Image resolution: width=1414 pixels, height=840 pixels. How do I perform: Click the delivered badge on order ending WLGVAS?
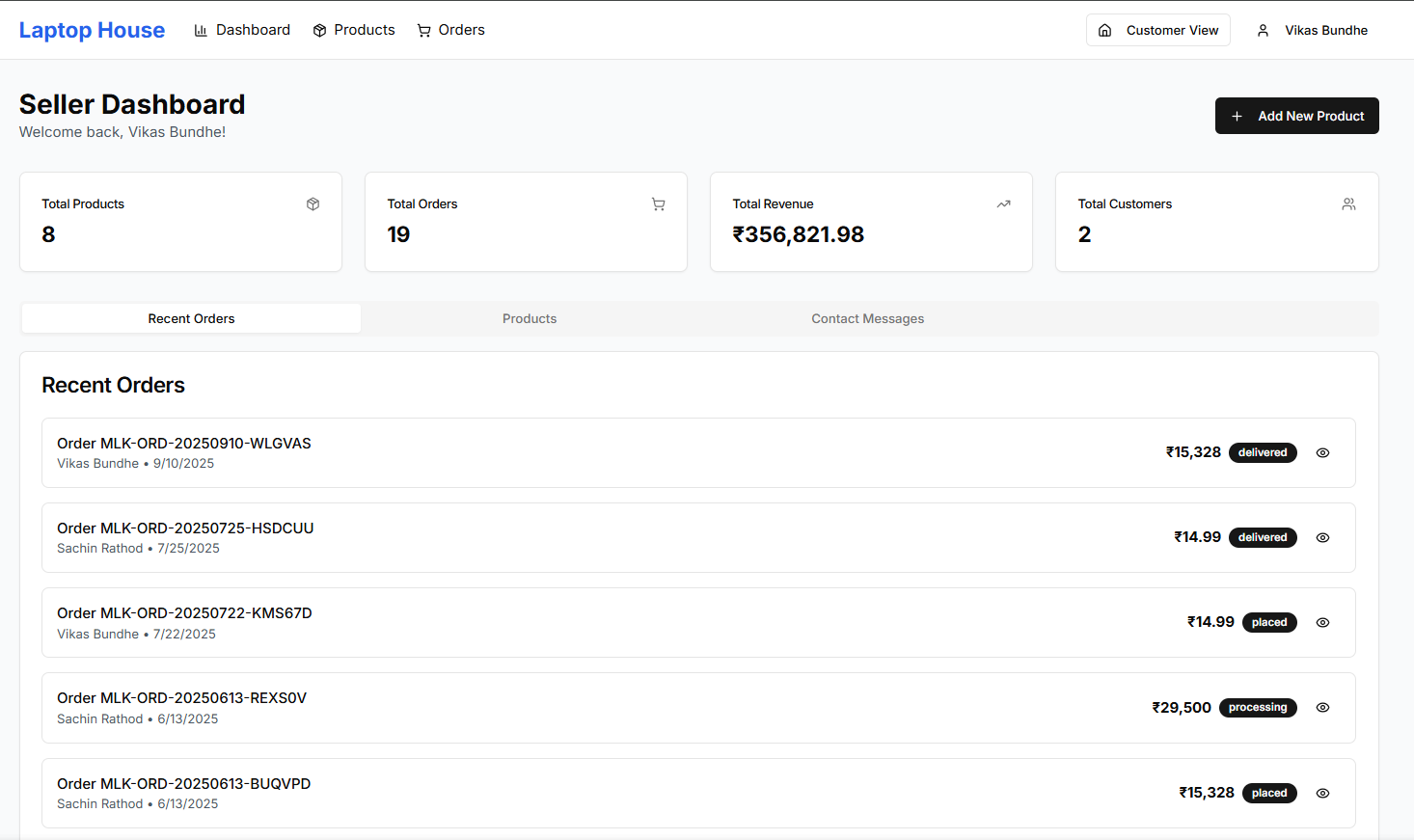(x=1263, y=452)
